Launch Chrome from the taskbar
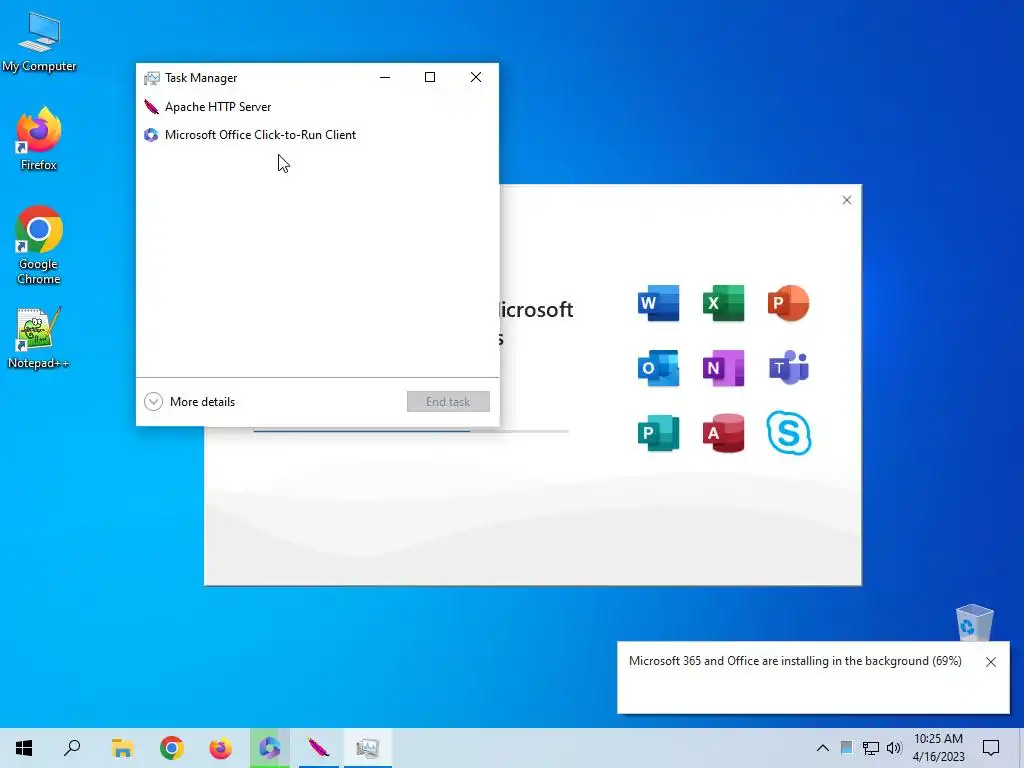This screenshot has width=1024, height=768. pos(172,748)
